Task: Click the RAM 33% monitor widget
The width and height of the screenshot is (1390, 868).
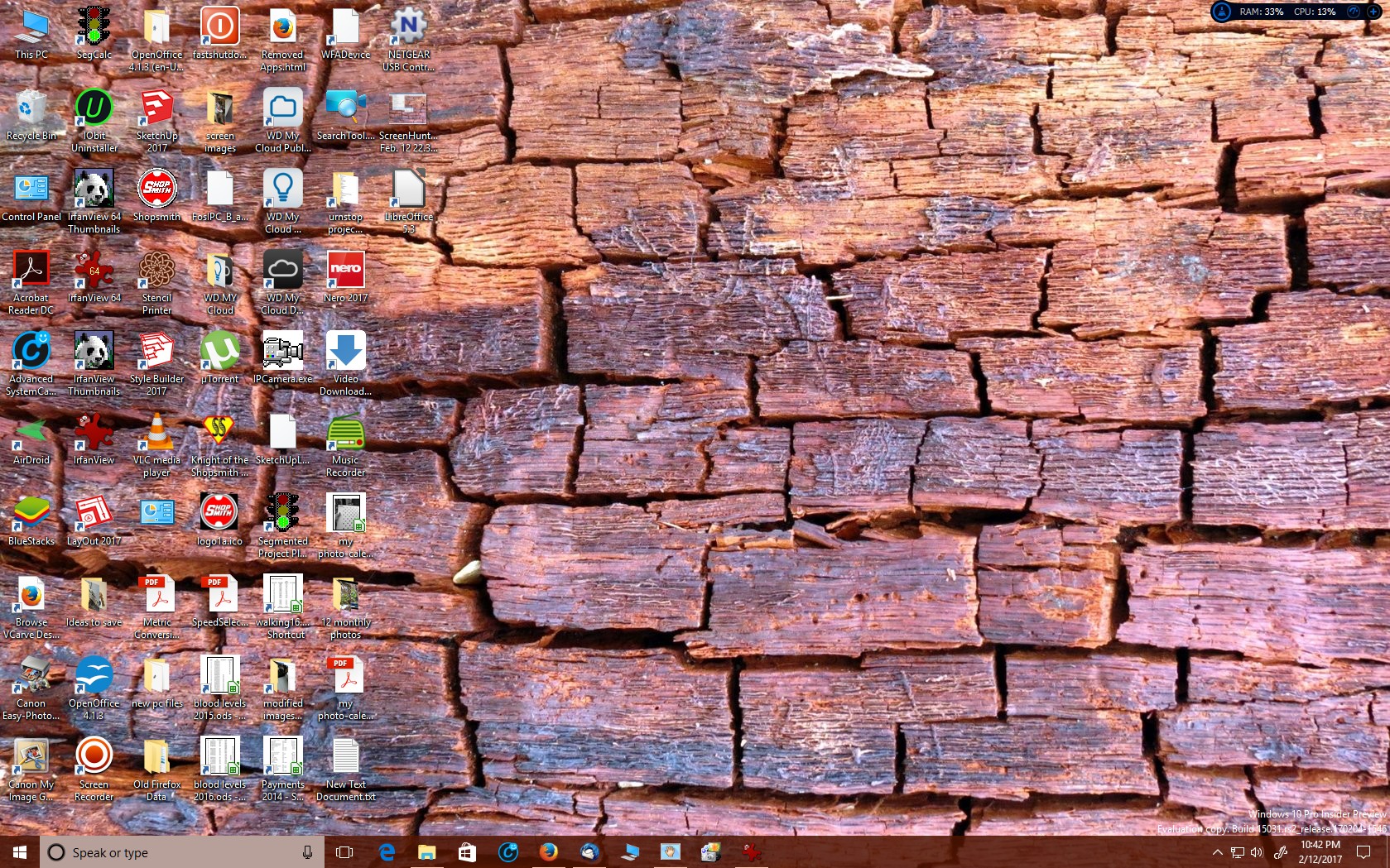Action: pyautogui.click(x=1261, y=12)
